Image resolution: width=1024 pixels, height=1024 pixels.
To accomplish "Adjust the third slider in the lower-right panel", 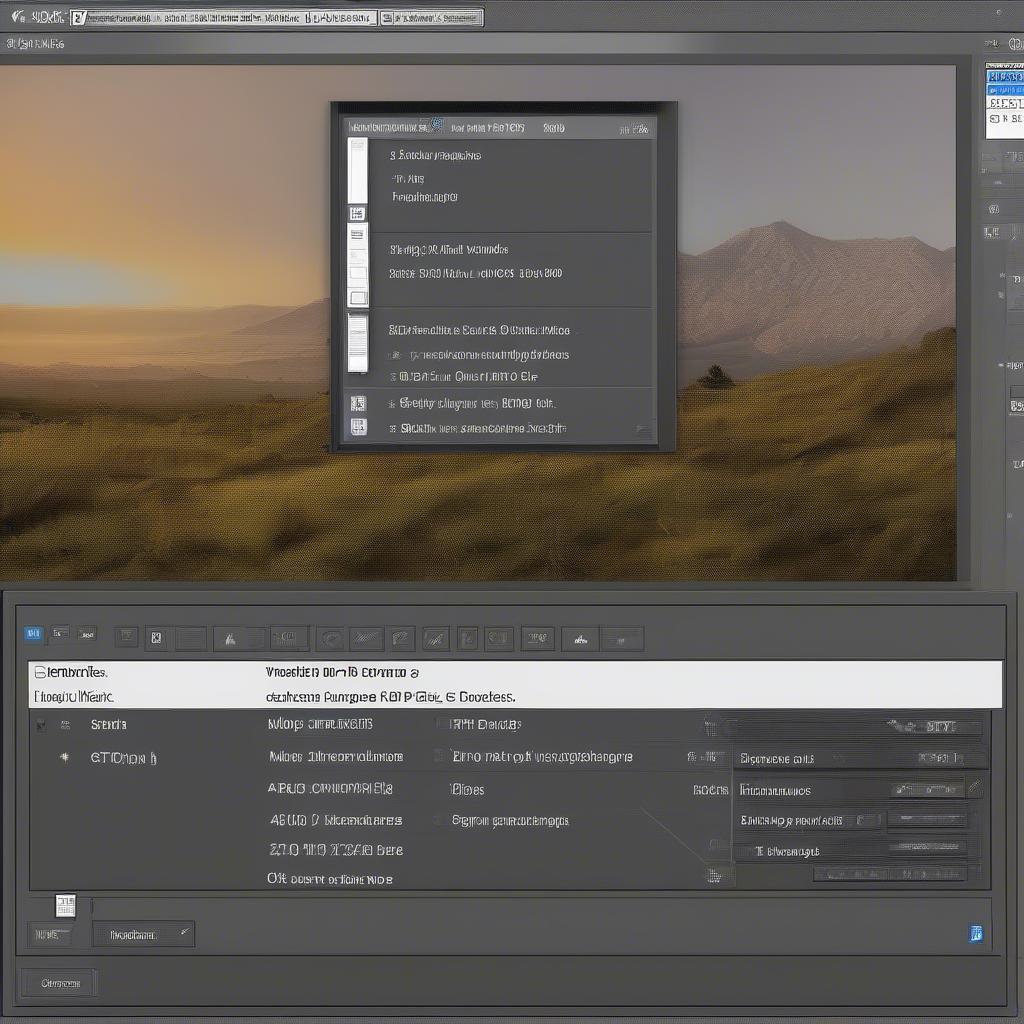I will click(927, 847).
